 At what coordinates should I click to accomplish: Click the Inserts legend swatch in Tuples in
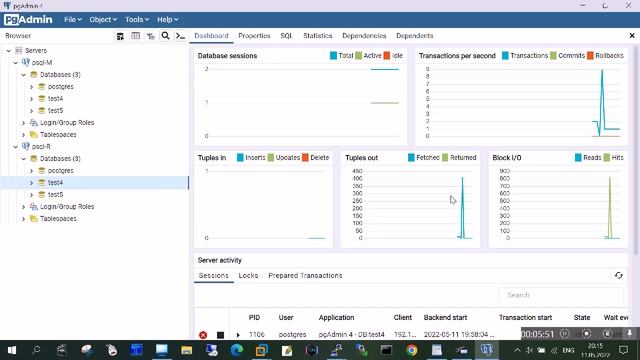240,158
